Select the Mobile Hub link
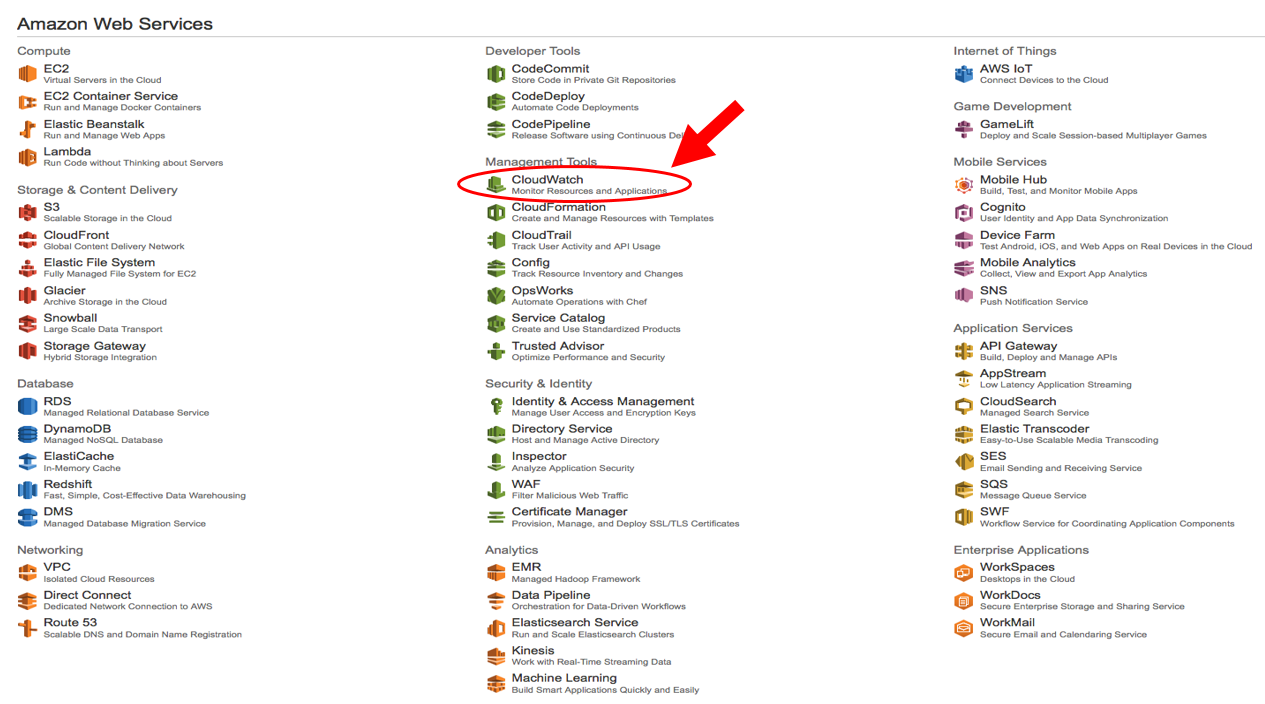This screenshot has height=704, width=1265. pyautogui.click(x=1013, y=180)
